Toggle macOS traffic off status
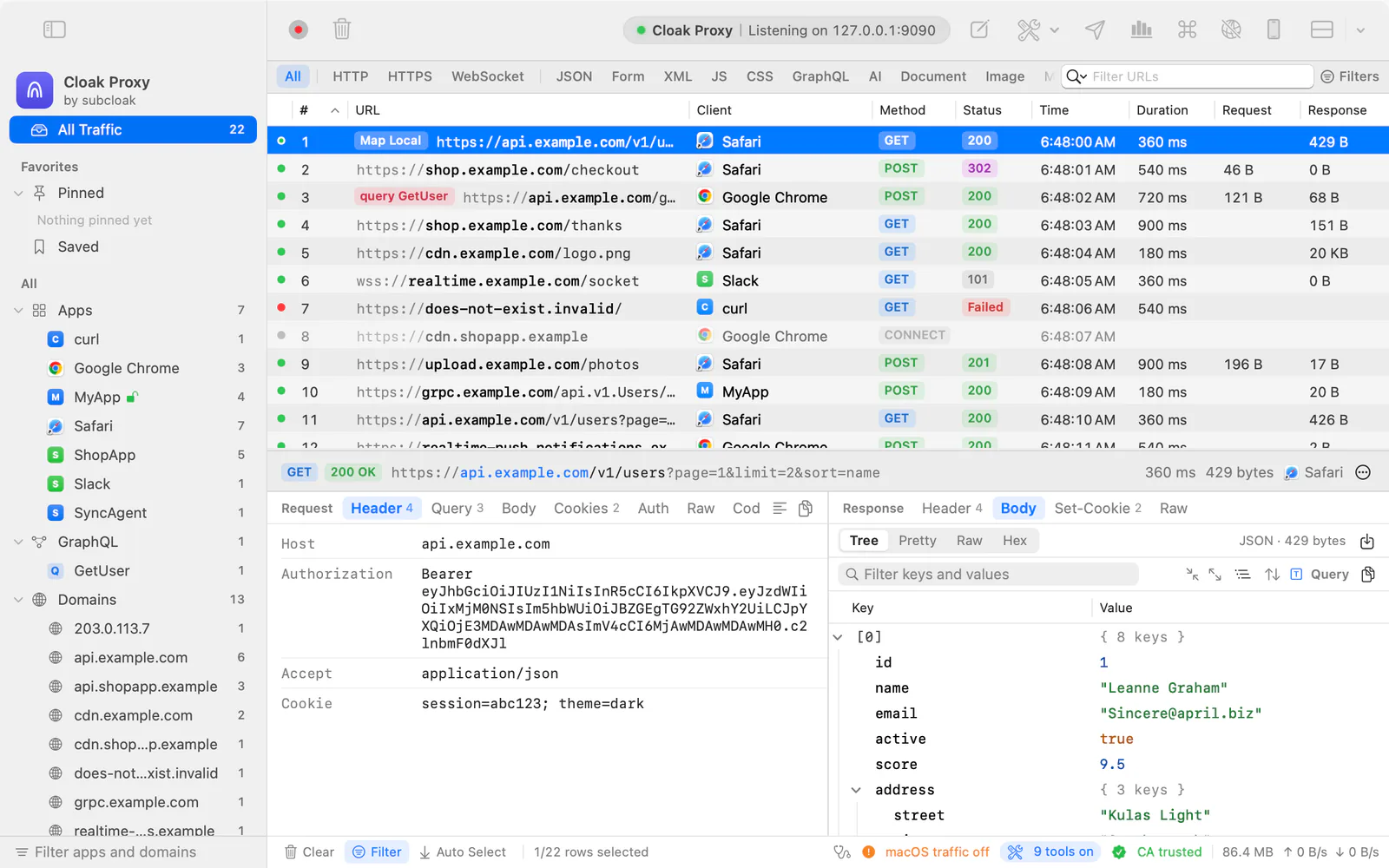 coord(925,852)
